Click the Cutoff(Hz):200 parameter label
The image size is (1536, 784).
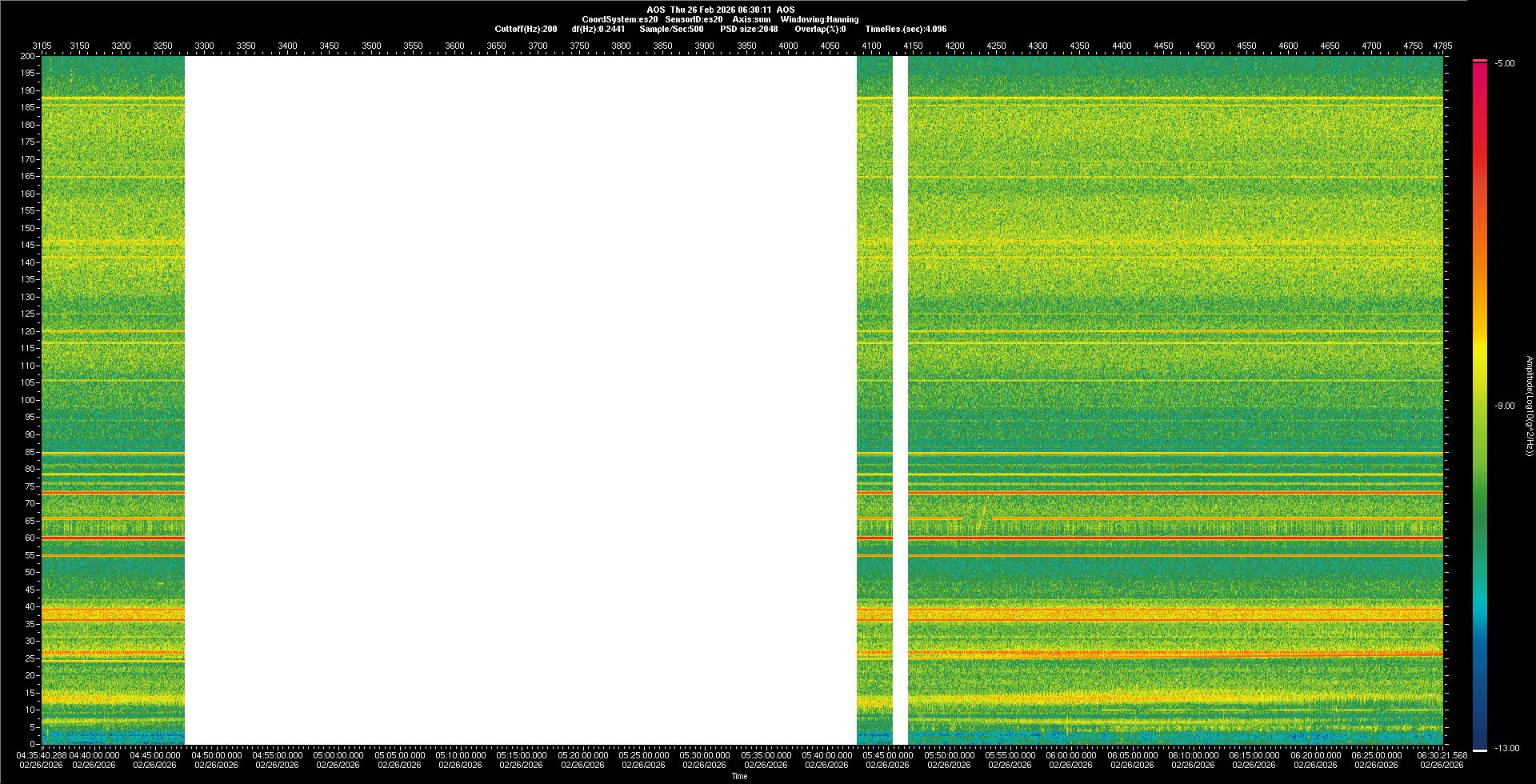[526, 29]
